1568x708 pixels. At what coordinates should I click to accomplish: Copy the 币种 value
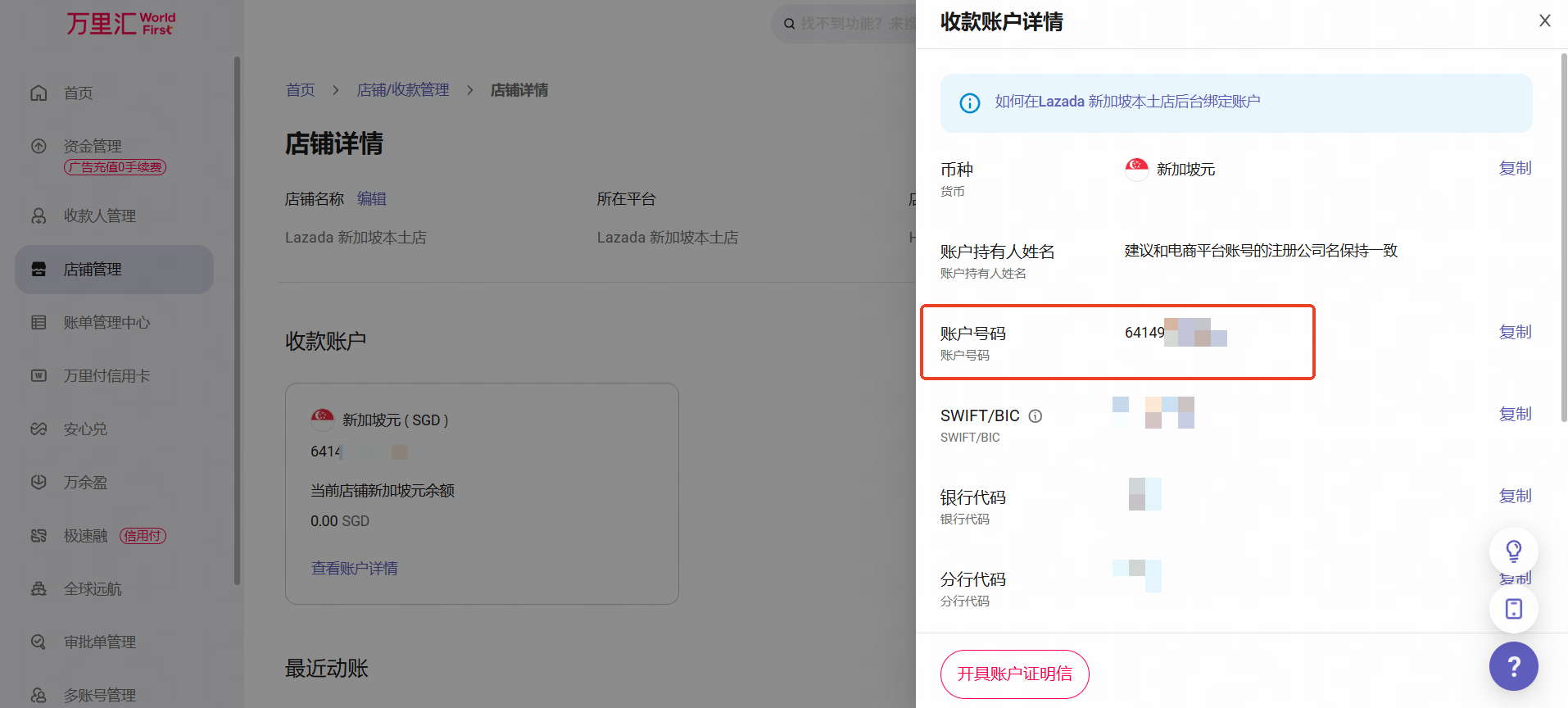(x=1516, y=168)
